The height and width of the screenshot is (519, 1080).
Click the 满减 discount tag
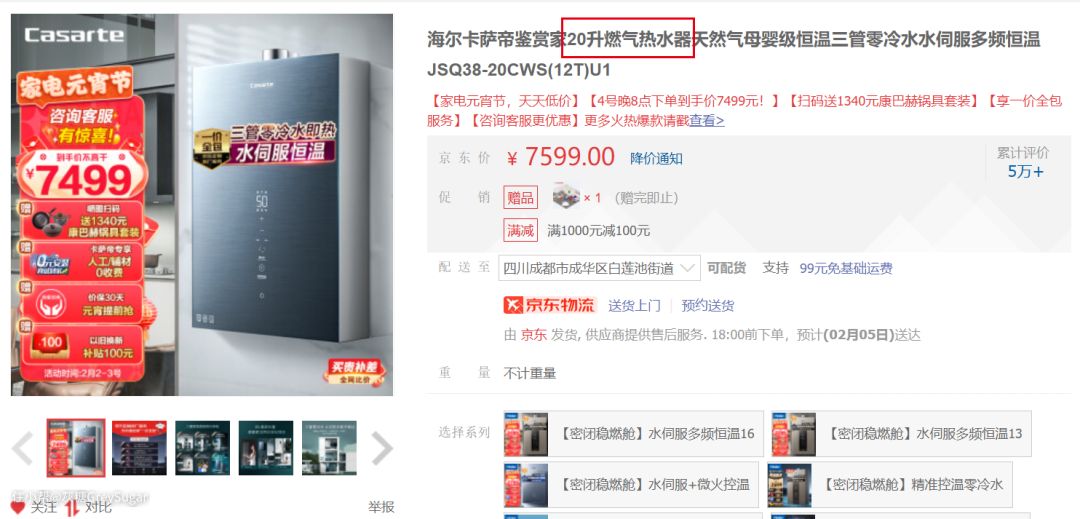coord(521,231)
